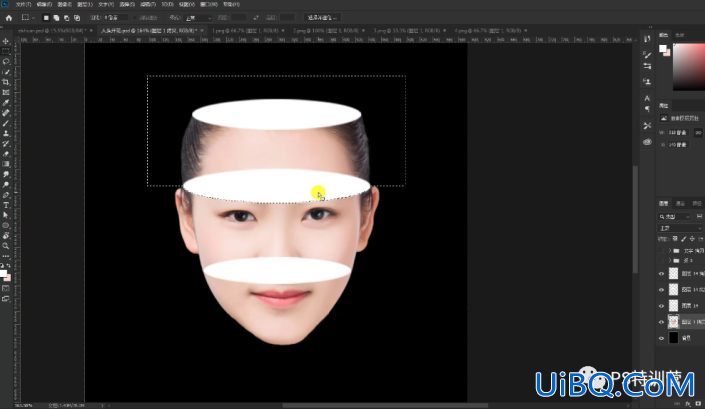The width and height of the screenshot is (705, 409).
Task: Show the 组 3 group visibility box
Action: coord(661,260)
